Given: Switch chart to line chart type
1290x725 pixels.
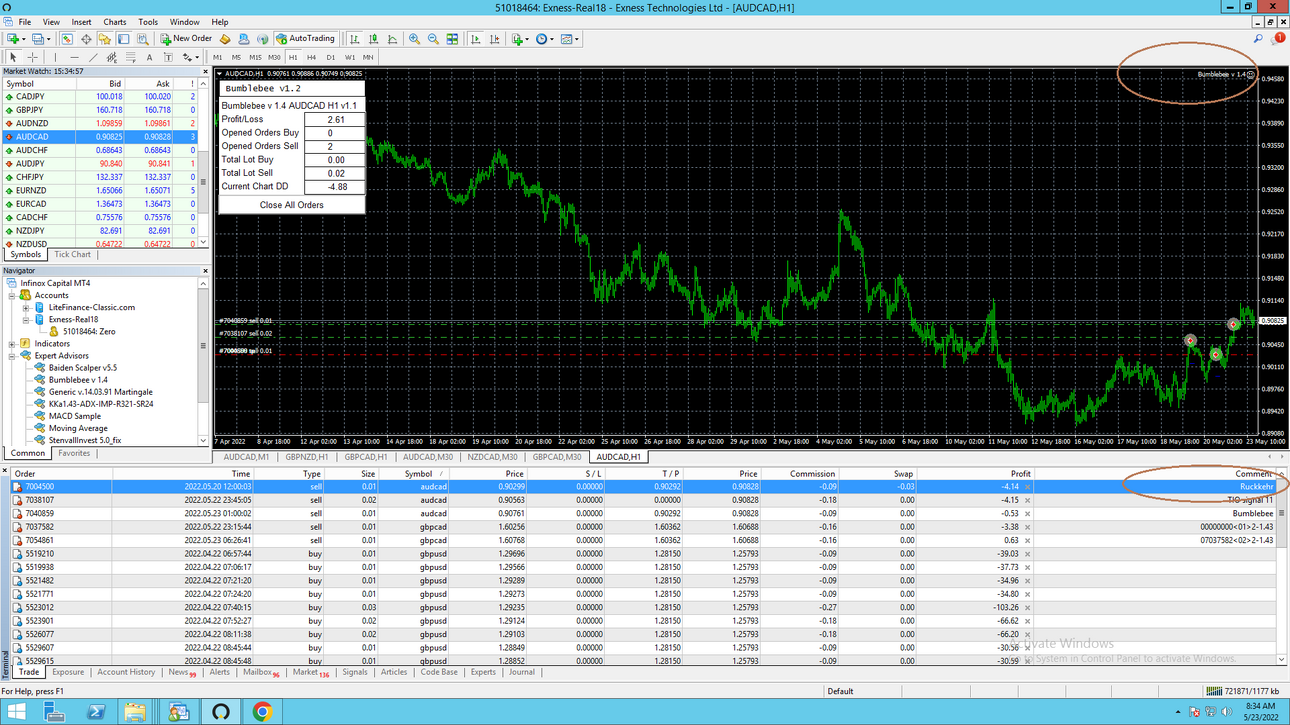Looking at the screenshot, I should (x=392, y=39).
